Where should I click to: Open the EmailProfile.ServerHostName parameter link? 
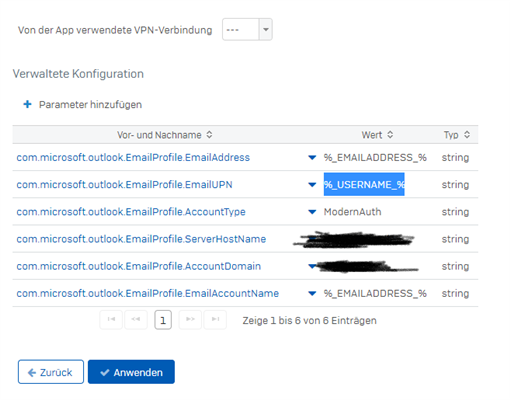[x=141, y=239]
